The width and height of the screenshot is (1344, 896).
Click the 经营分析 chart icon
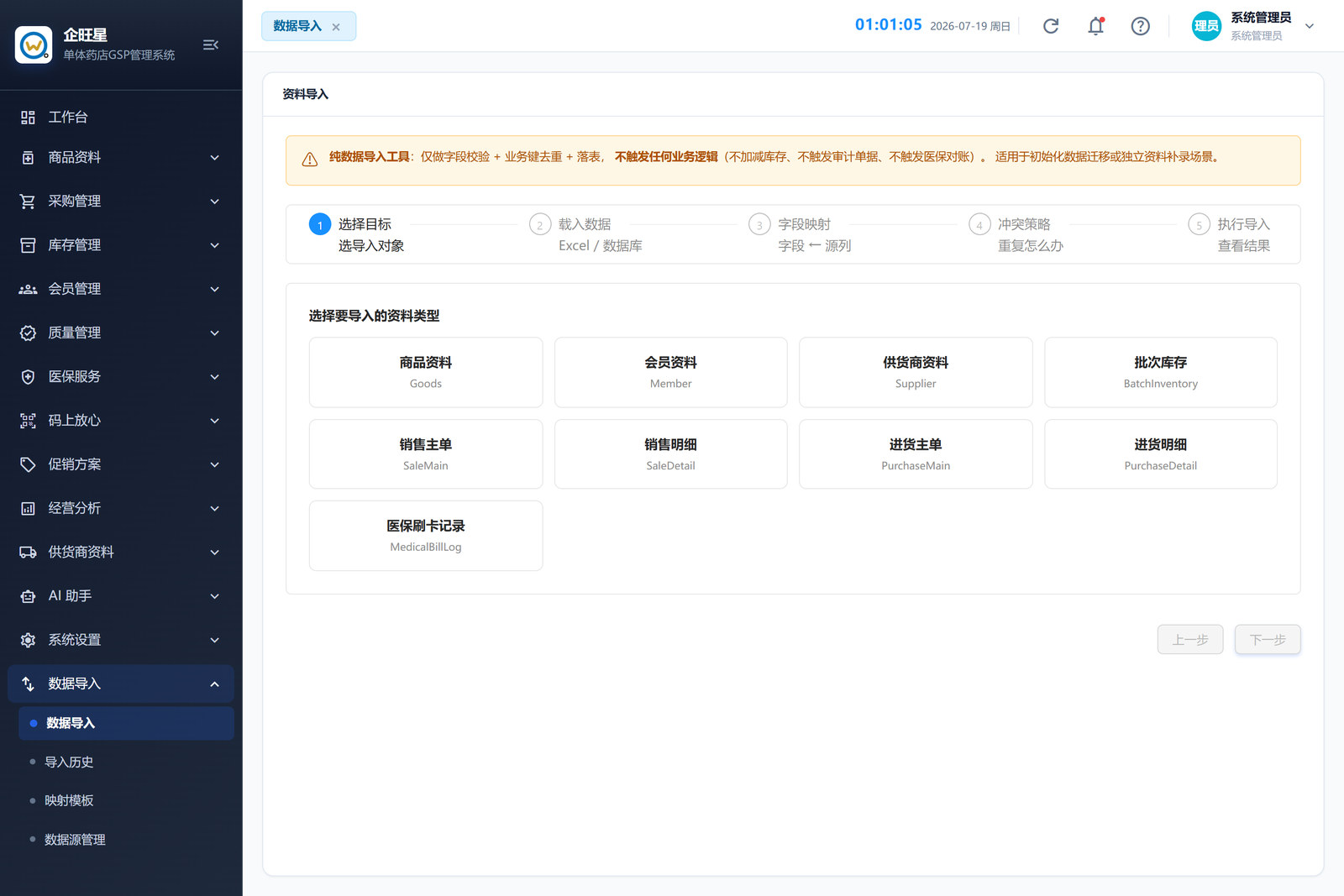[x=28, y=508]
